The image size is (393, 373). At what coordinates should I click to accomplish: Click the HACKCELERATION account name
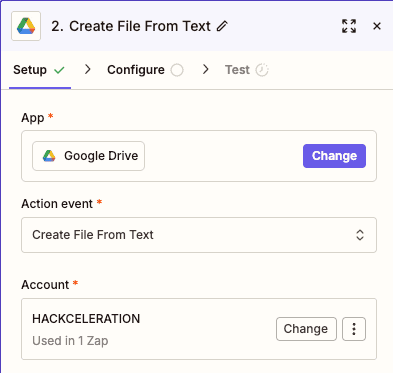tap(86, 319)
